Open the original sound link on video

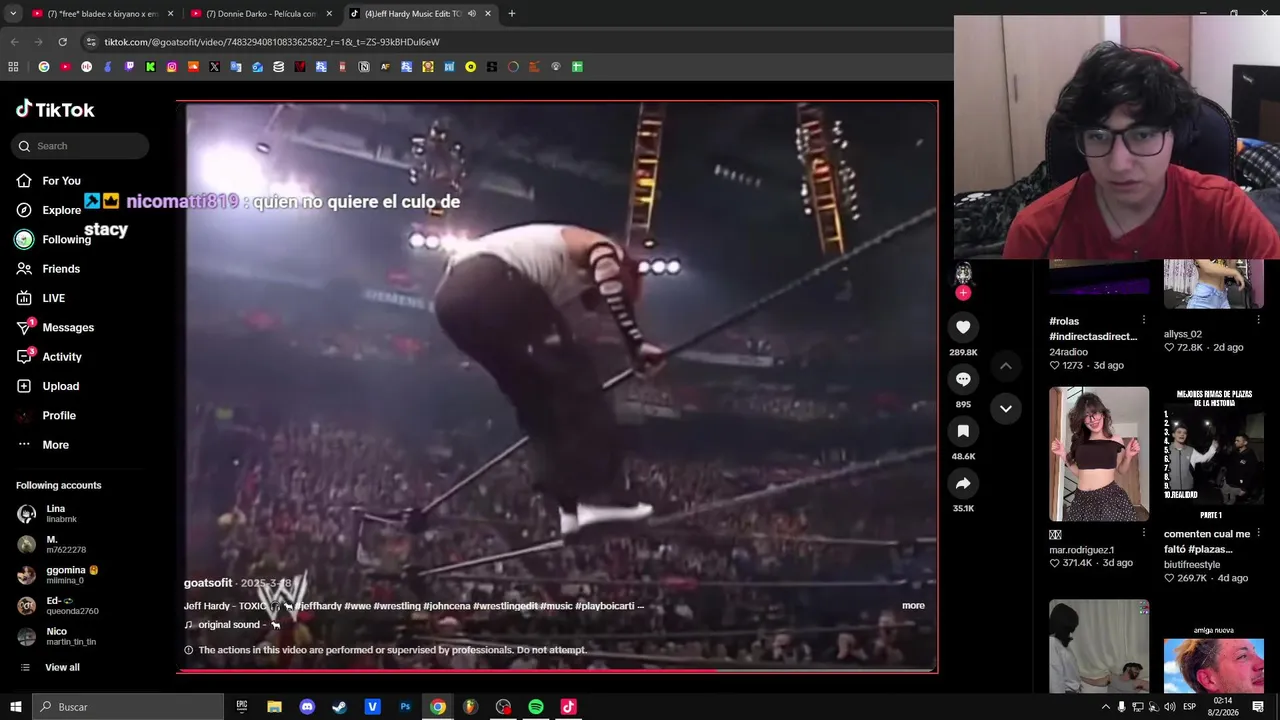pyautogui.click(x=232, y=624)
